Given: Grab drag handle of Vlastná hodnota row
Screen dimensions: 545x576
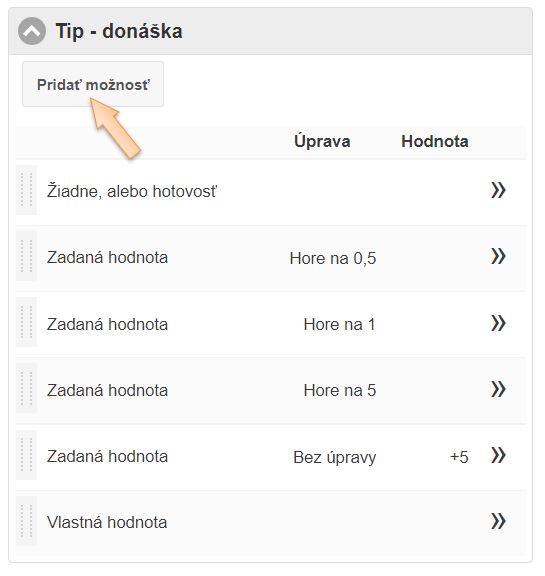Looking at the screenshot, I should coord(26,521).
